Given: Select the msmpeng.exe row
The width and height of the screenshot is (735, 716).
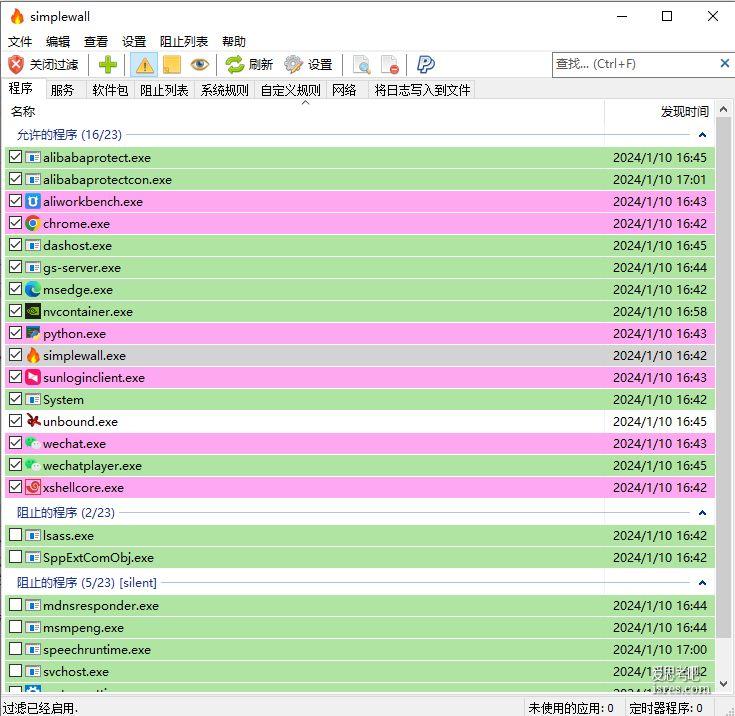Looking at the screenshot, I should pos(360,627).
